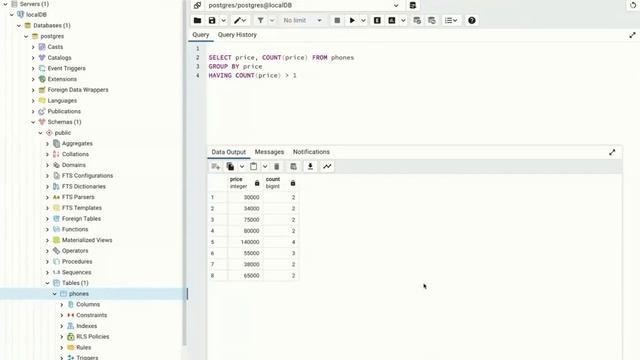Click the connection status link icon
Viewport: 640px width, 360px height.
click(x=197, y=5)
